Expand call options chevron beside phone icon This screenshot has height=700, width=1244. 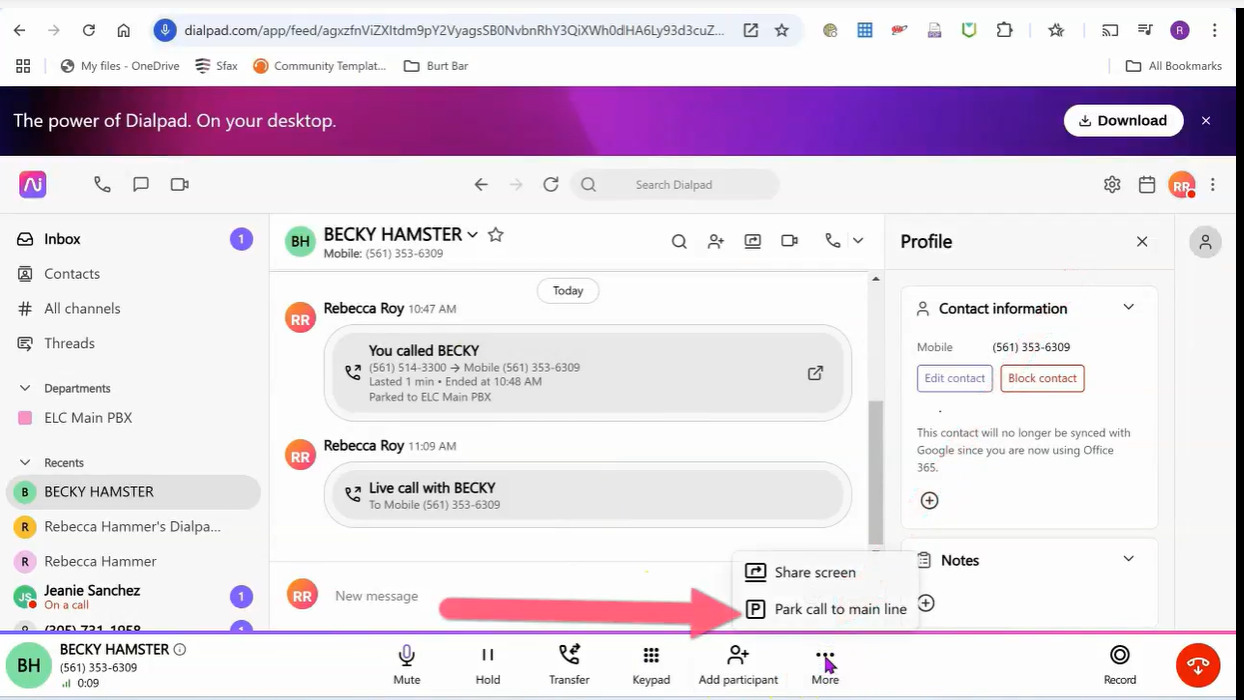coord(858,241)
